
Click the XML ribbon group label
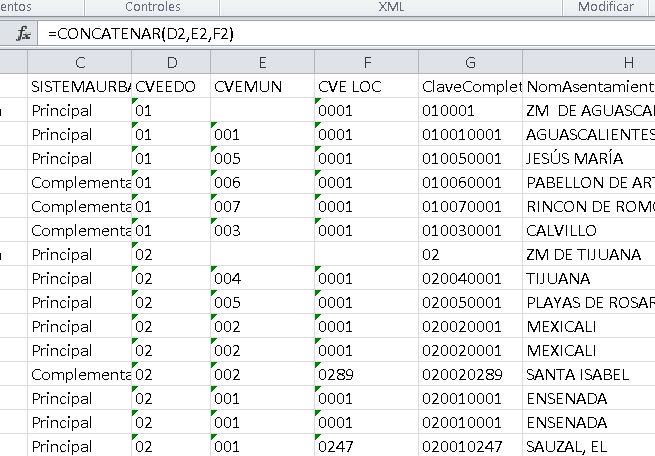[391, 7]
